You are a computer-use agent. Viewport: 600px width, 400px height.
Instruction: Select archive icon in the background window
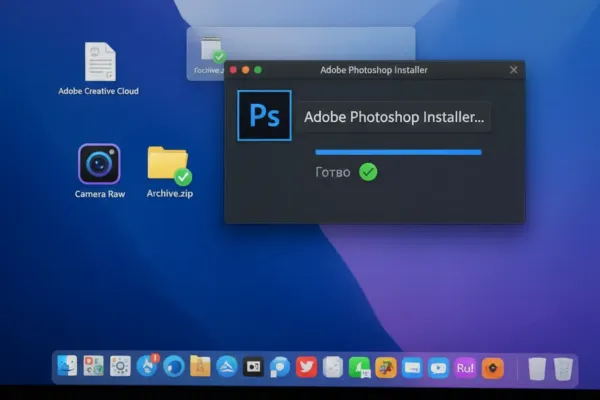pyautogui.click(x=212, y=50)
